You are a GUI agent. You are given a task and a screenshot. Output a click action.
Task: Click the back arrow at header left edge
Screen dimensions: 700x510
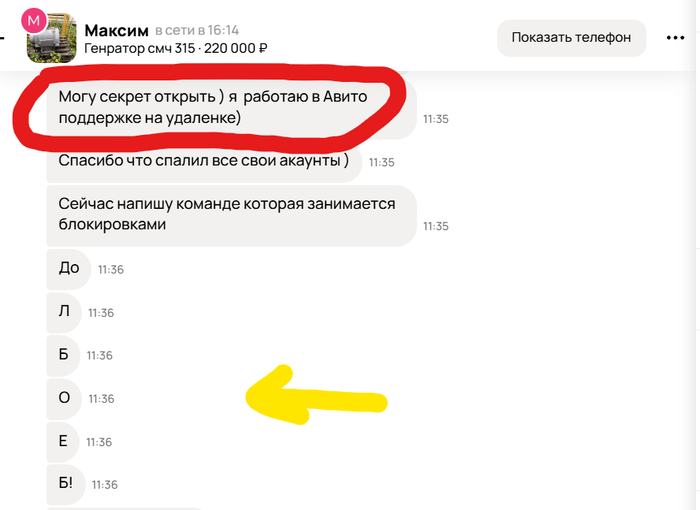[2, 38]
